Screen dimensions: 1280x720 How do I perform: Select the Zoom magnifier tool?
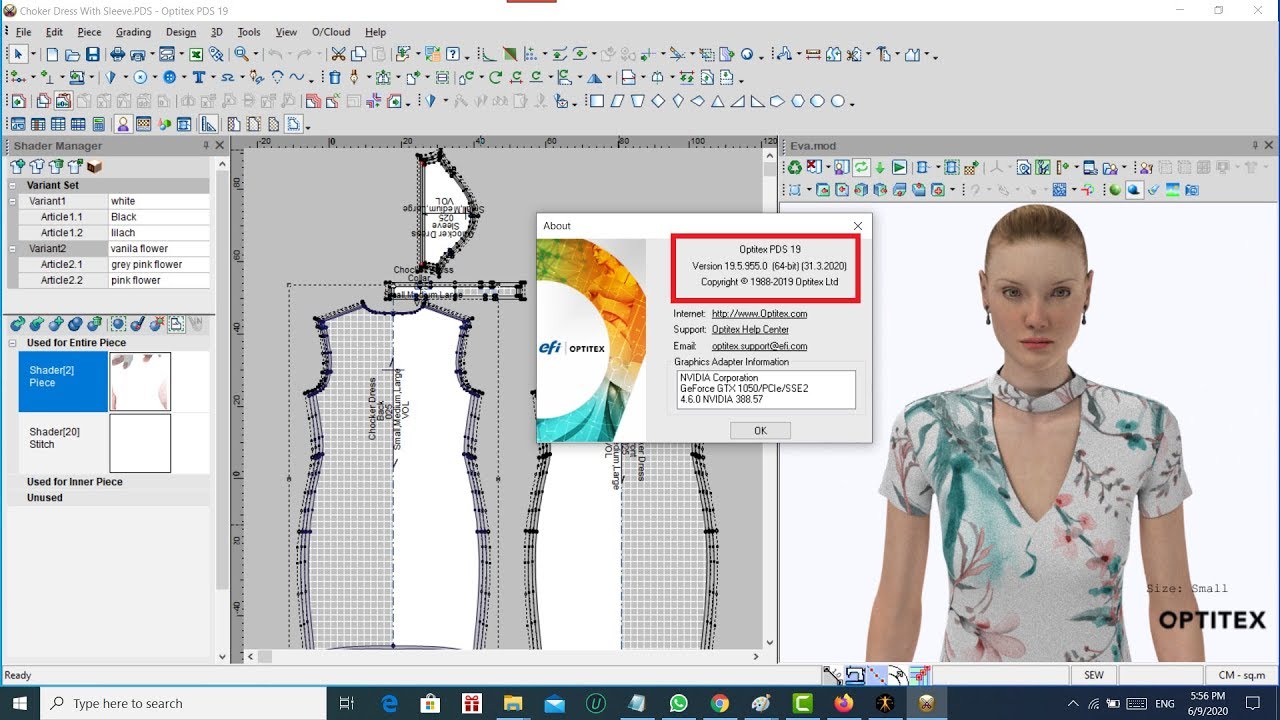click(240, 54)
